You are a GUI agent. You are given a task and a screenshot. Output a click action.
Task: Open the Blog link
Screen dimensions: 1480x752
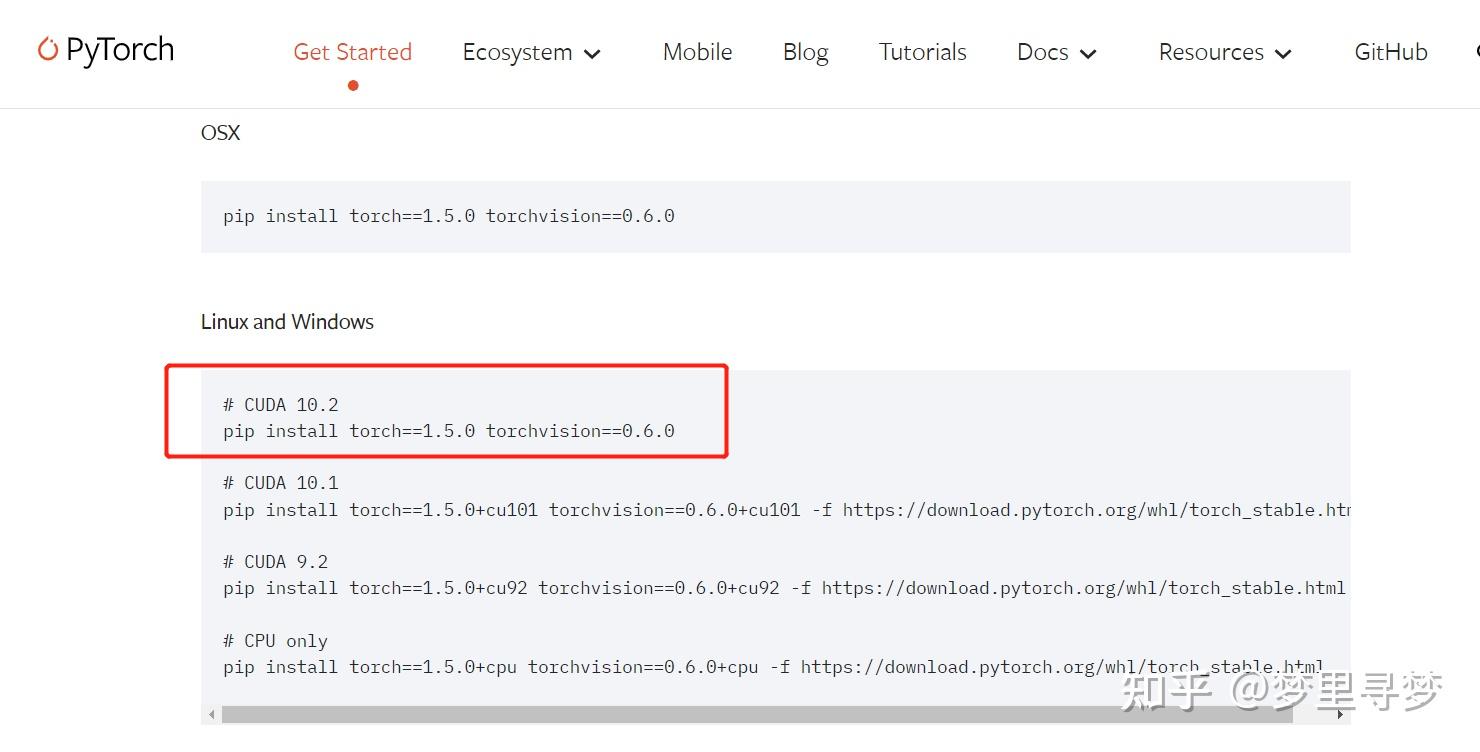pos(805,52)
